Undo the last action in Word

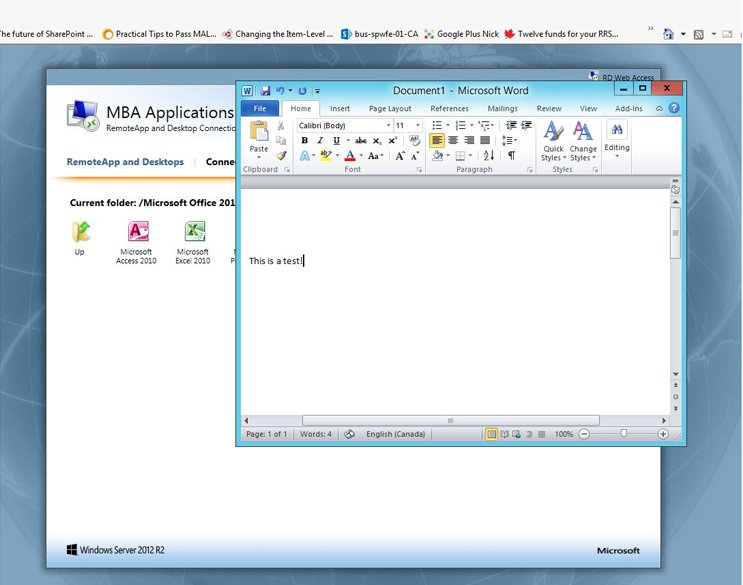(280, 90)
